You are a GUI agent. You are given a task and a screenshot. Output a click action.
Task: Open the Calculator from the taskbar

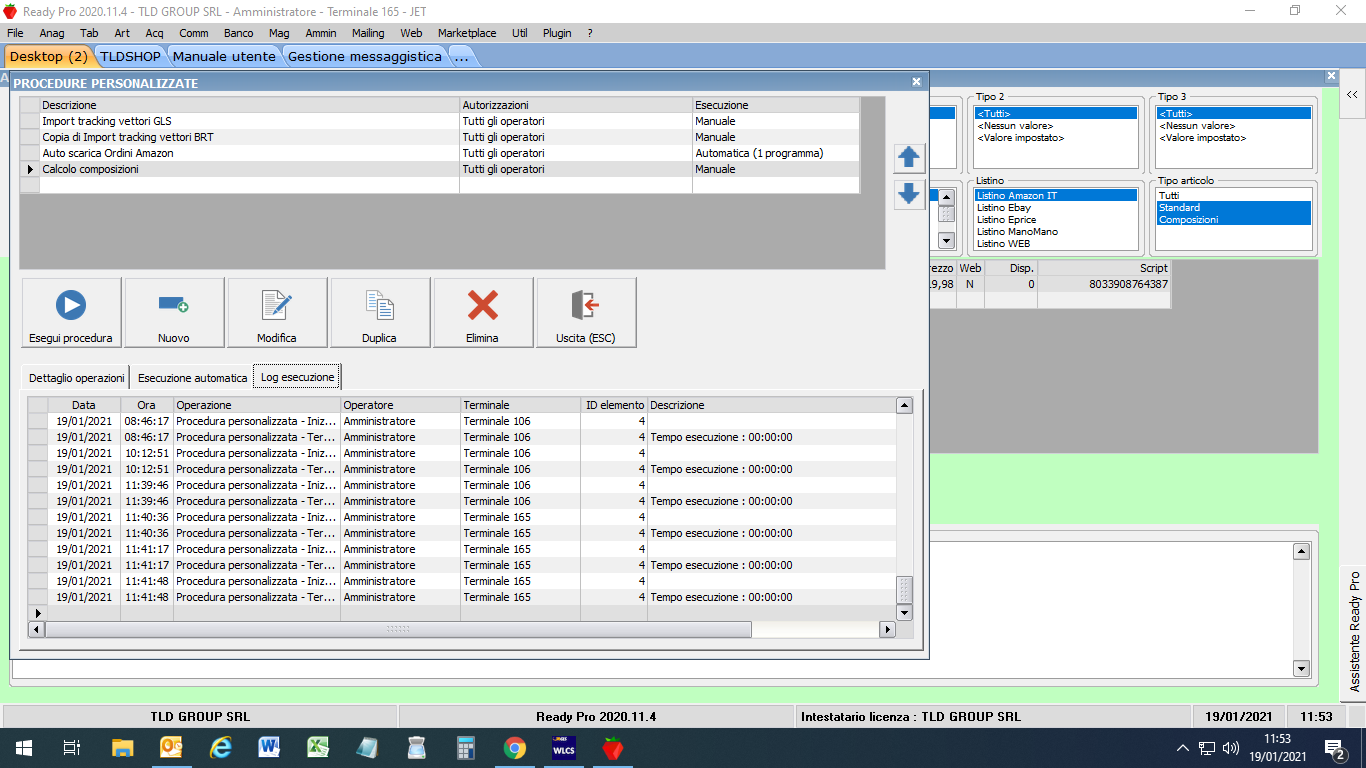pyautogui.click(x=465, y=747)
